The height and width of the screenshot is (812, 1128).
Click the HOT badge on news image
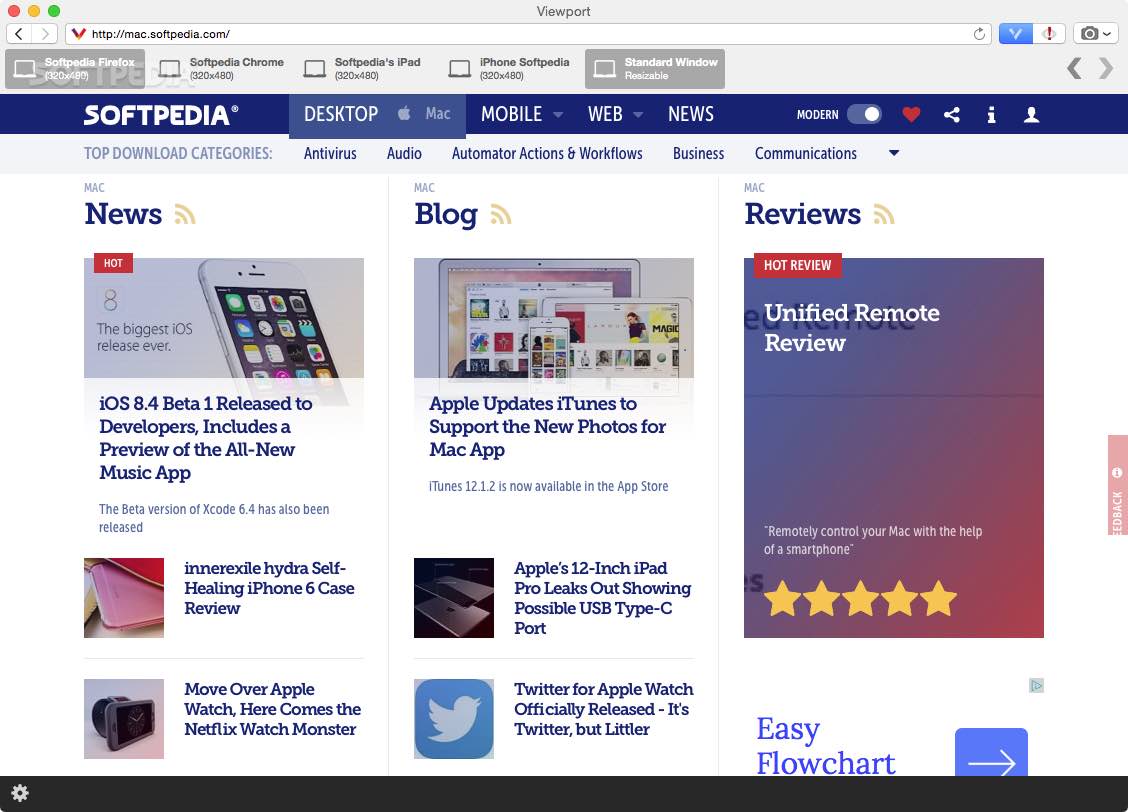point(113,263)
